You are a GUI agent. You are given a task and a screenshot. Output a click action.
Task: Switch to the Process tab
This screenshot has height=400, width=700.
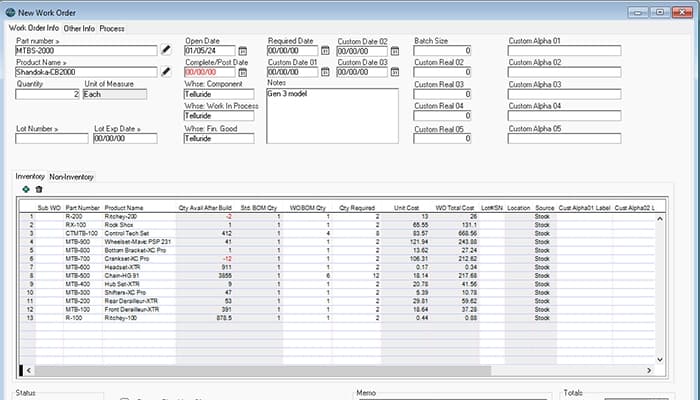tap(112, 29)
